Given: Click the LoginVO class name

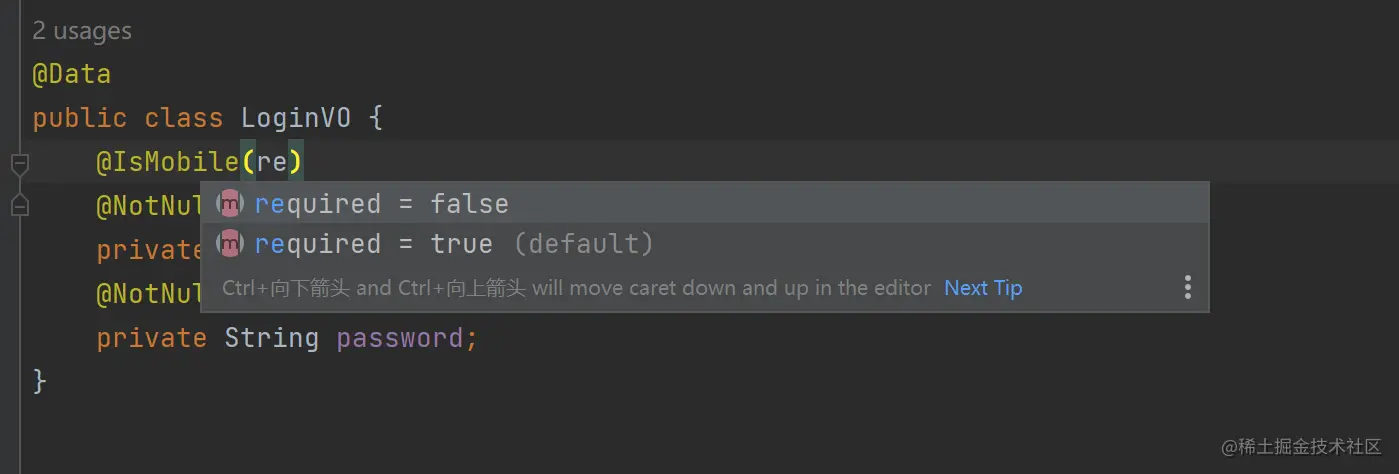Looking at the screenshot, I should 296,118.
